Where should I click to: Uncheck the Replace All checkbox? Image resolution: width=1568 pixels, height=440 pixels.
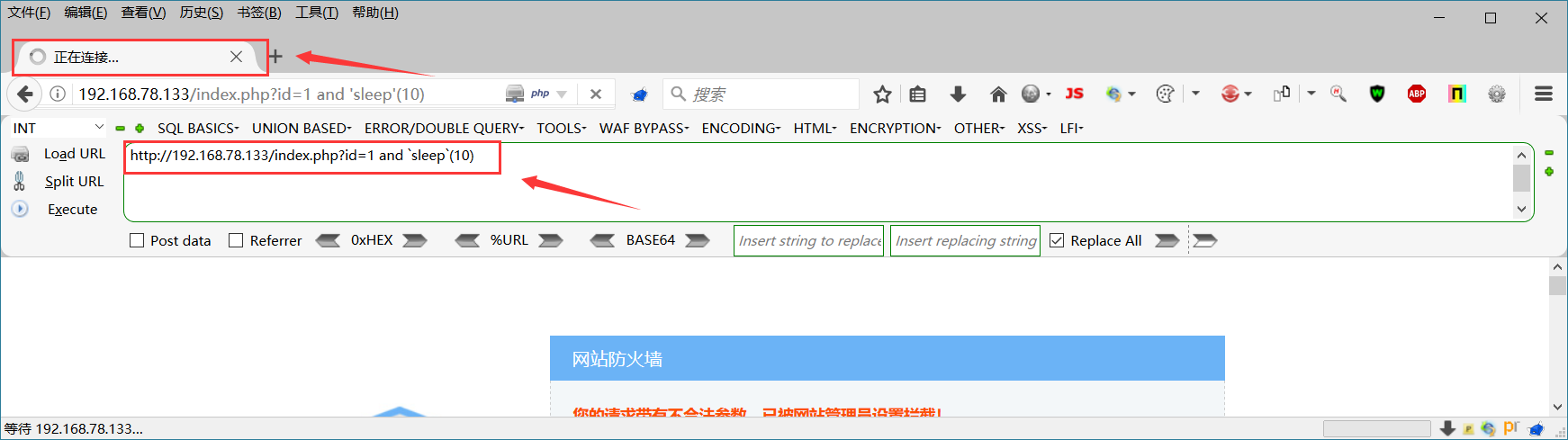(x=1057, y=240)
